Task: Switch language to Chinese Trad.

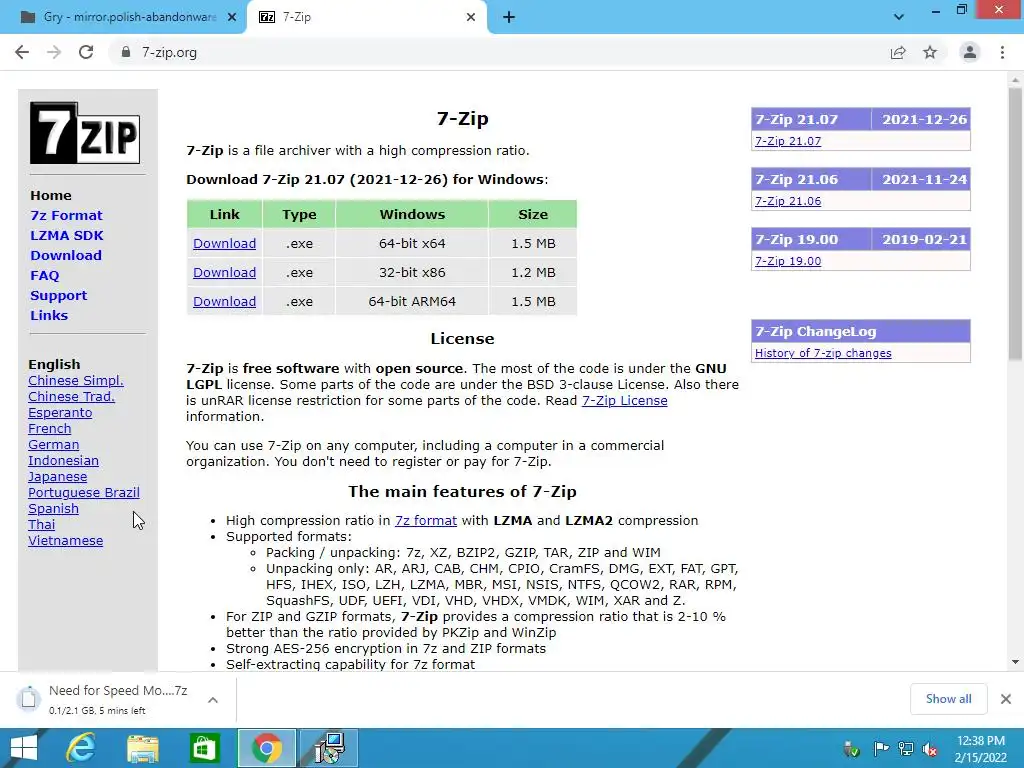Action: [x=71, y=396]
